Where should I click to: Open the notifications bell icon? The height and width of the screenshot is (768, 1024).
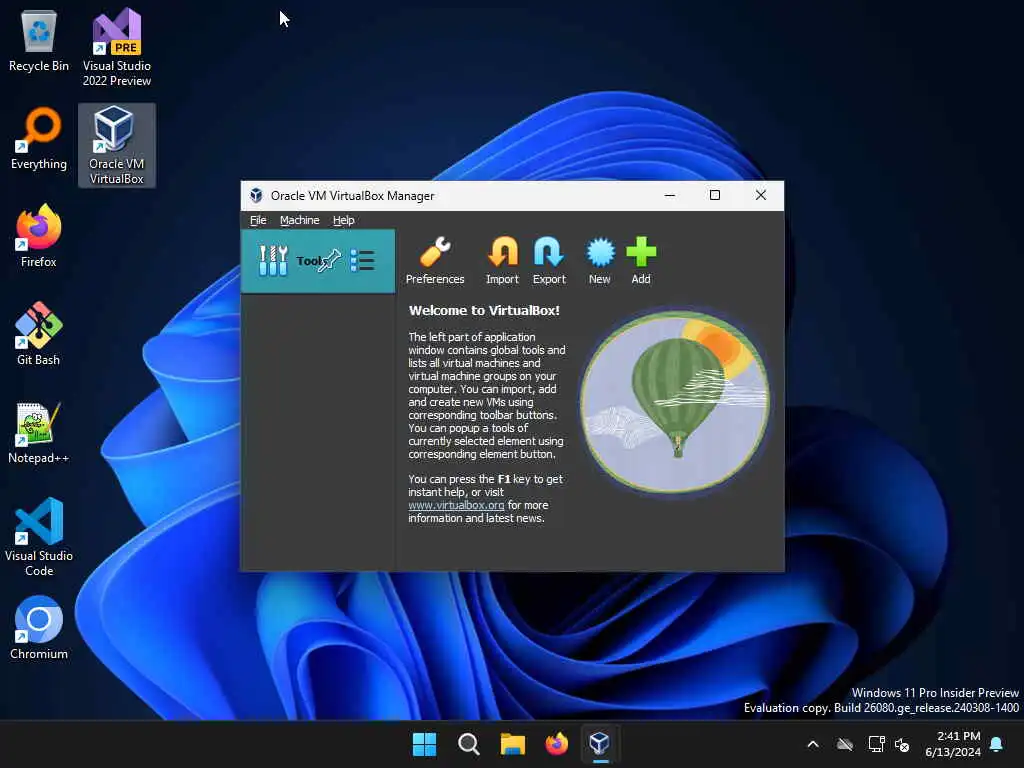coord(997,744)
